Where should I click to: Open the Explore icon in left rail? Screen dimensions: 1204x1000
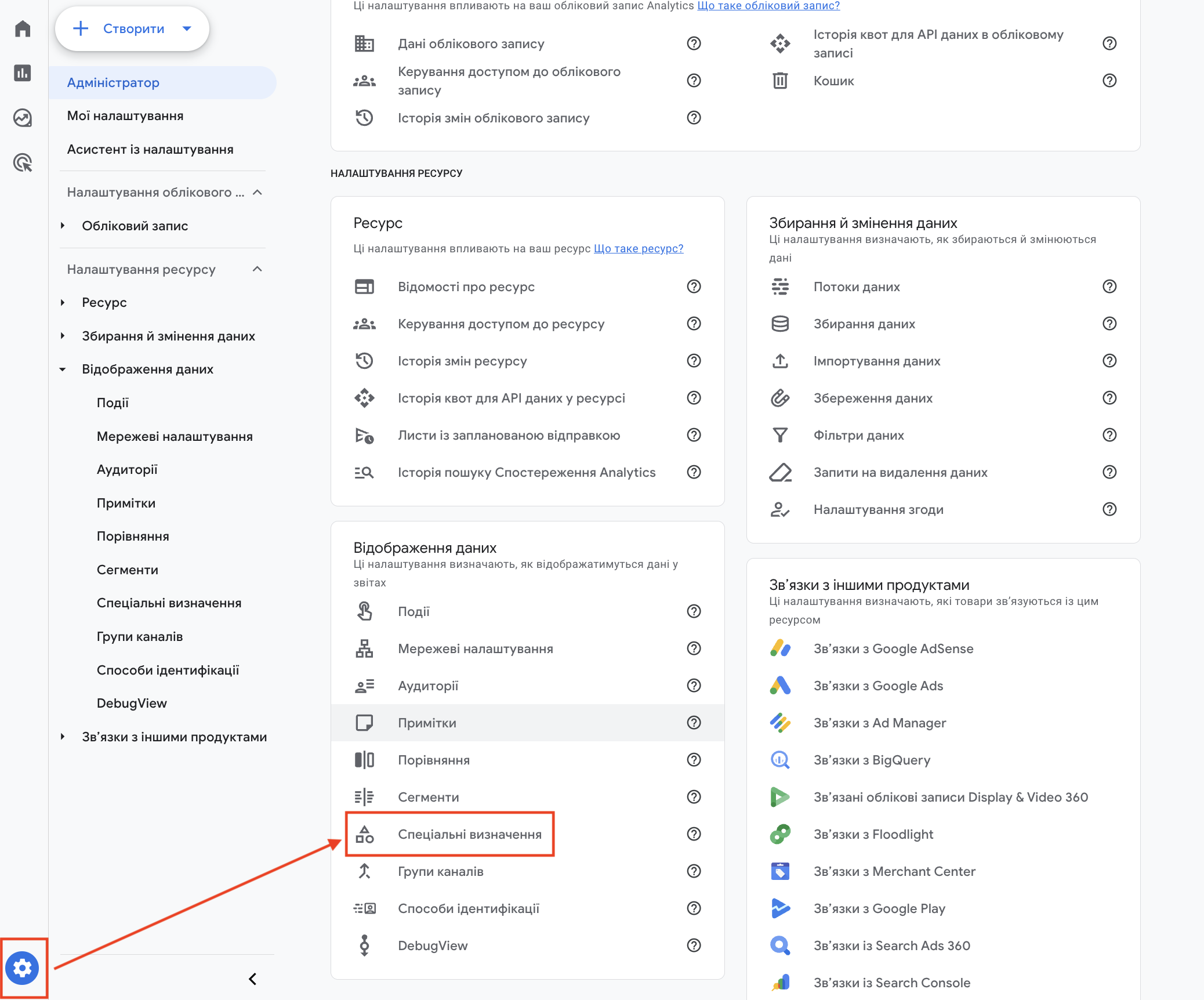23,118
